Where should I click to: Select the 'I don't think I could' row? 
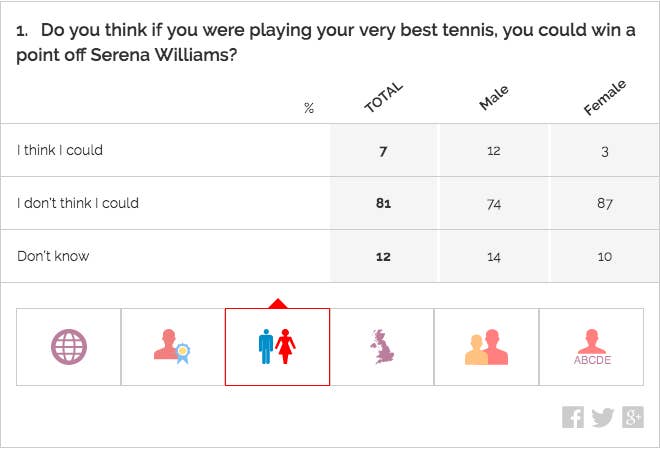point(330,203)
